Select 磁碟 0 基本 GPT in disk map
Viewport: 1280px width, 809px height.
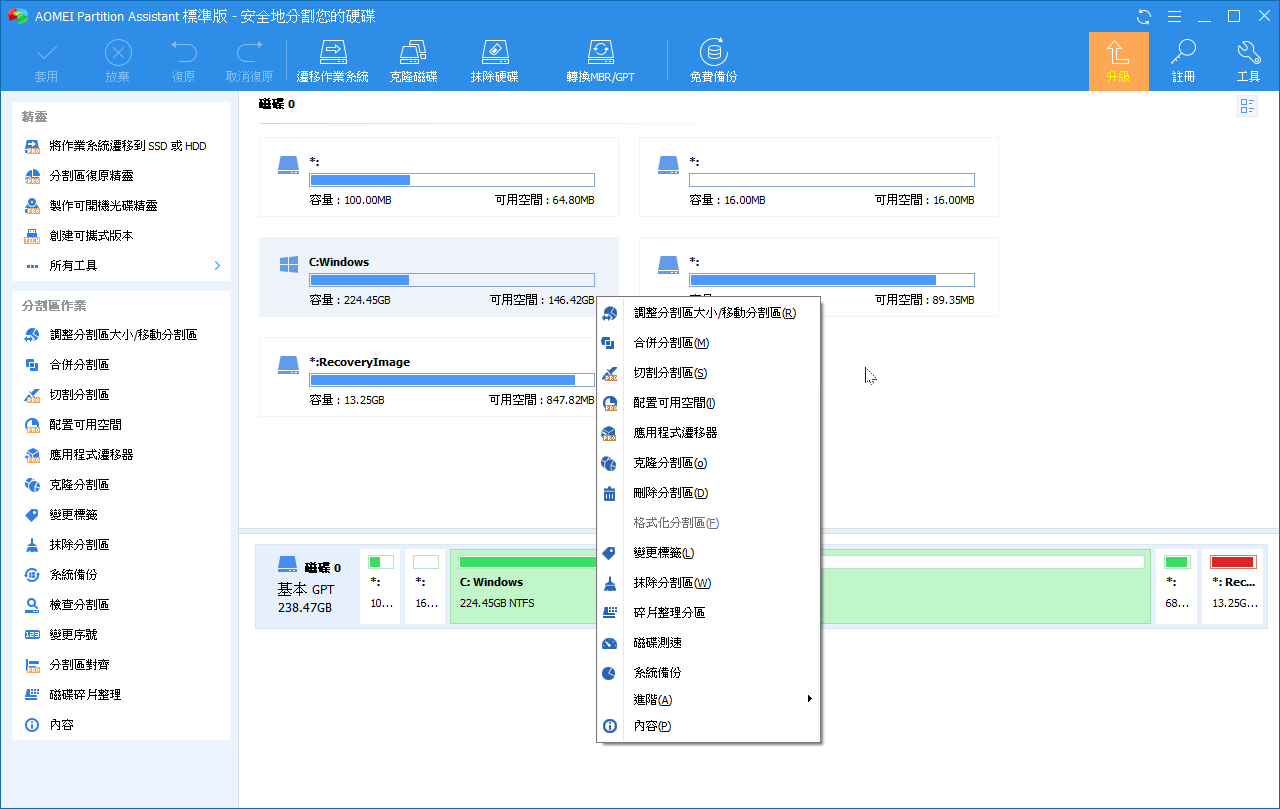tap(306, 587)
